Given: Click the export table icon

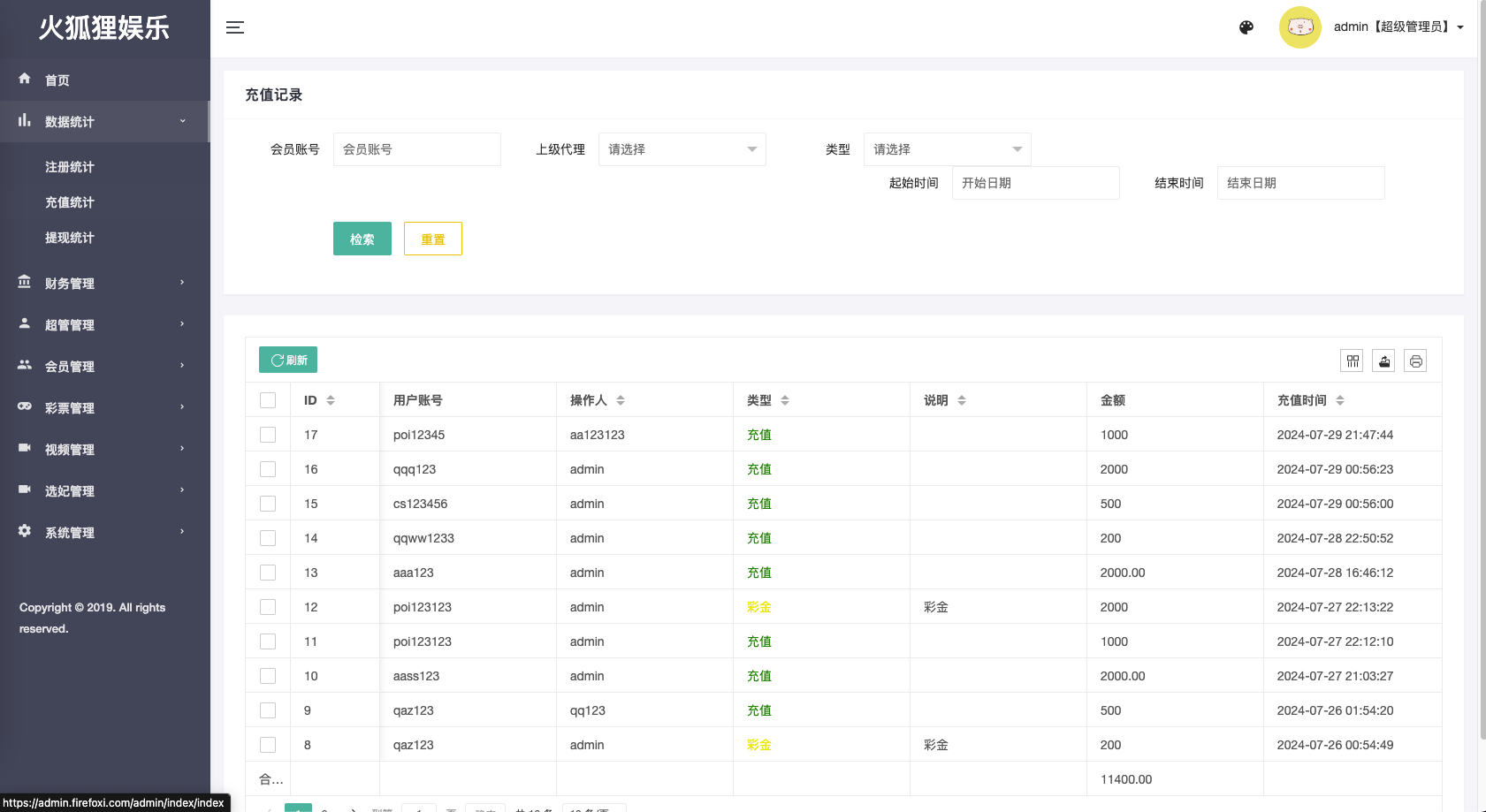Looking at the screenshot, I should (1383, 360).
